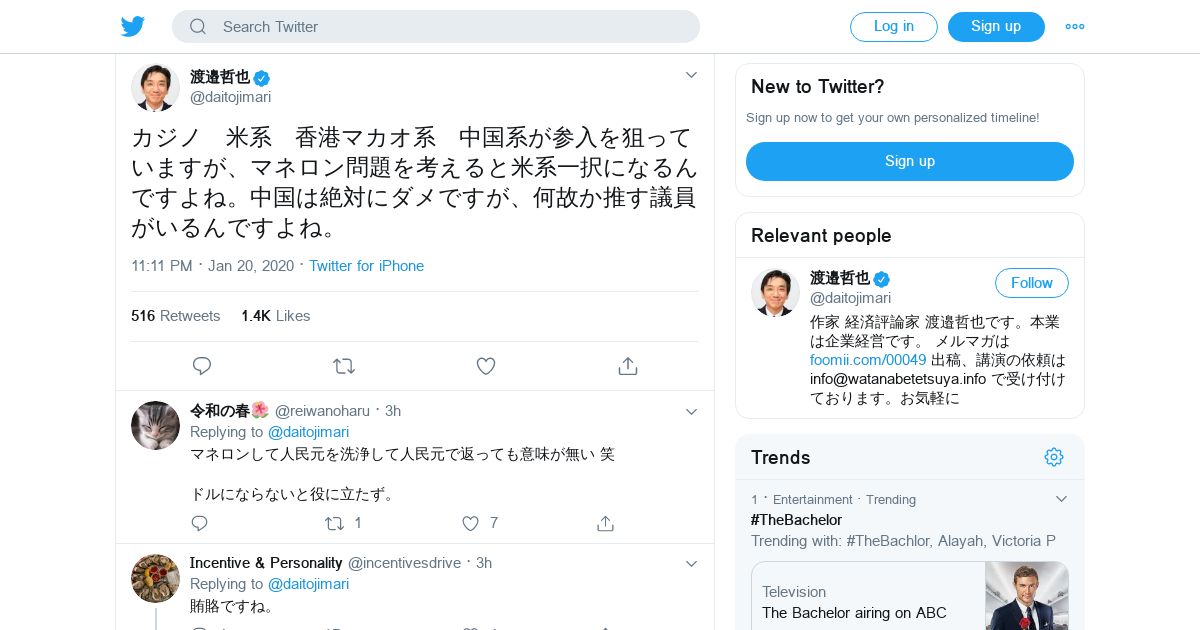The image size is (1200, 630).
Task: Click the Log in button
Action: tap(894, 27)
